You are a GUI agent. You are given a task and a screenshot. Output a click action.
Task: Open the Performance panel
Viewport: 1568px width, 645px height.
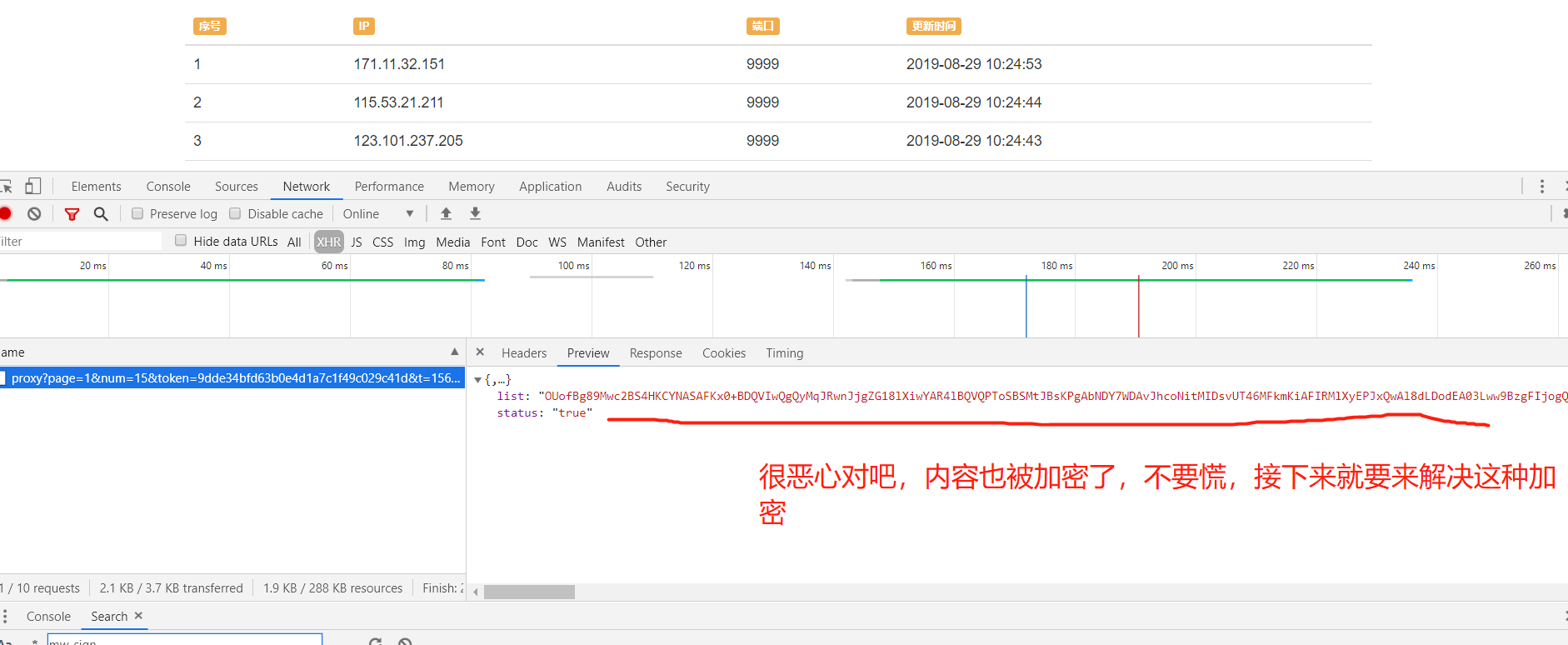tap(389, 187)
